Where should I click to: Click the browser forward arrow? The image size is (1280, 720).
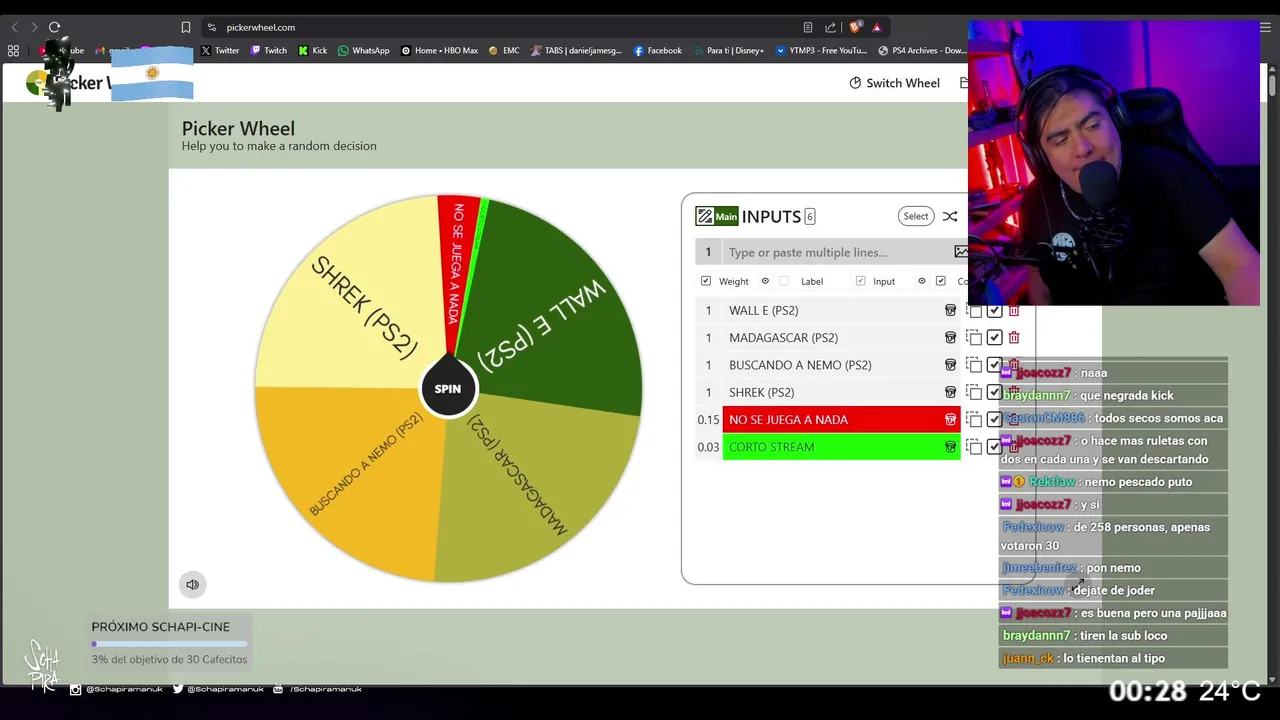coord(34,27)
